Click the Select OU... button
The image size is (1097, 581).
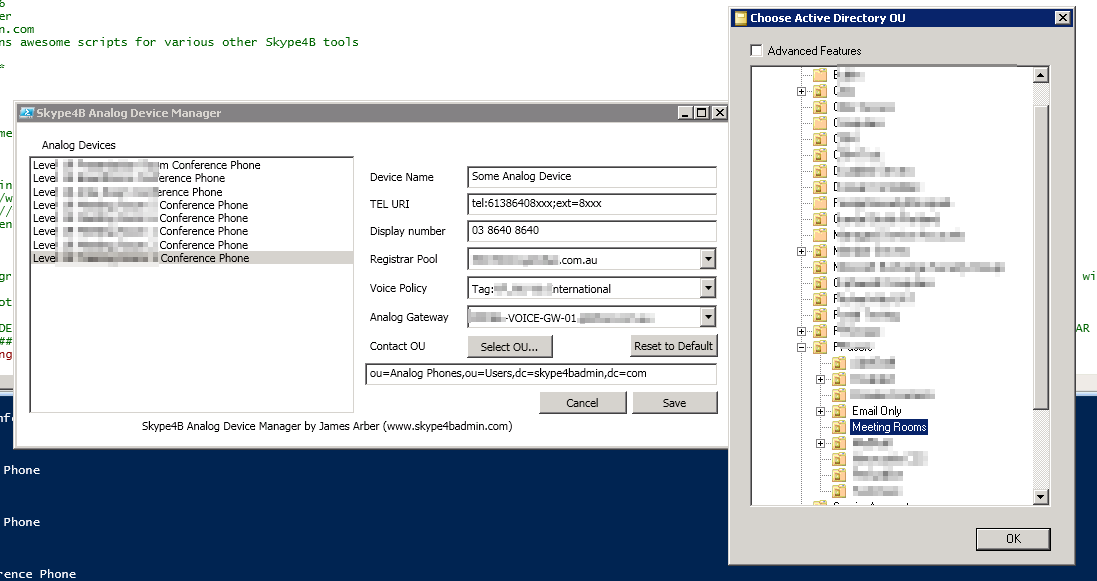(x=509, y=346)
